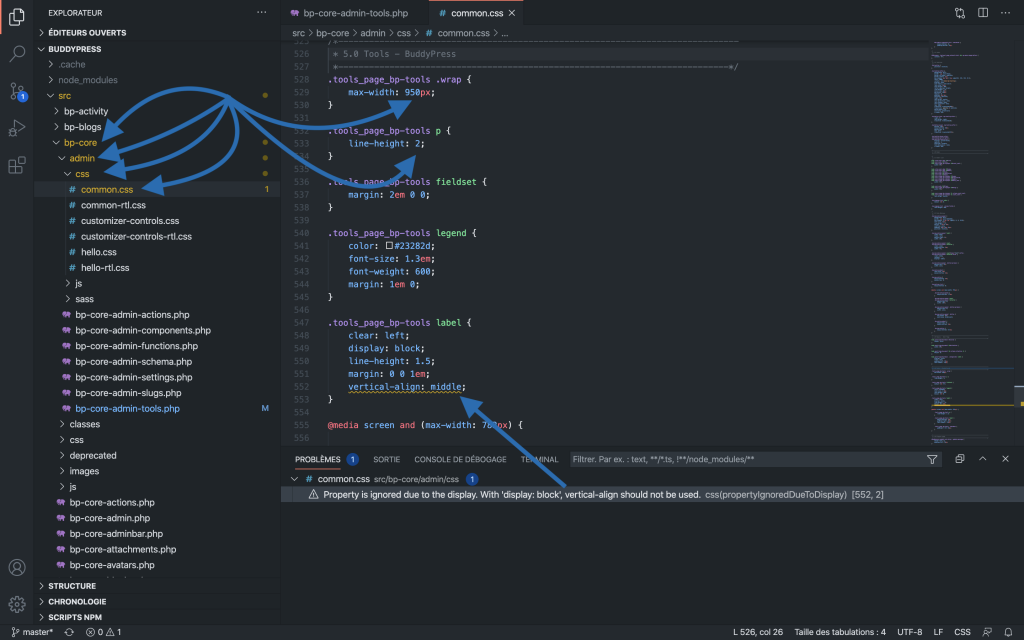The width and height of the screenshot is (1024, 640).
Task: Click the filter funnel icon in Problems
Action: tap(932, 459)
